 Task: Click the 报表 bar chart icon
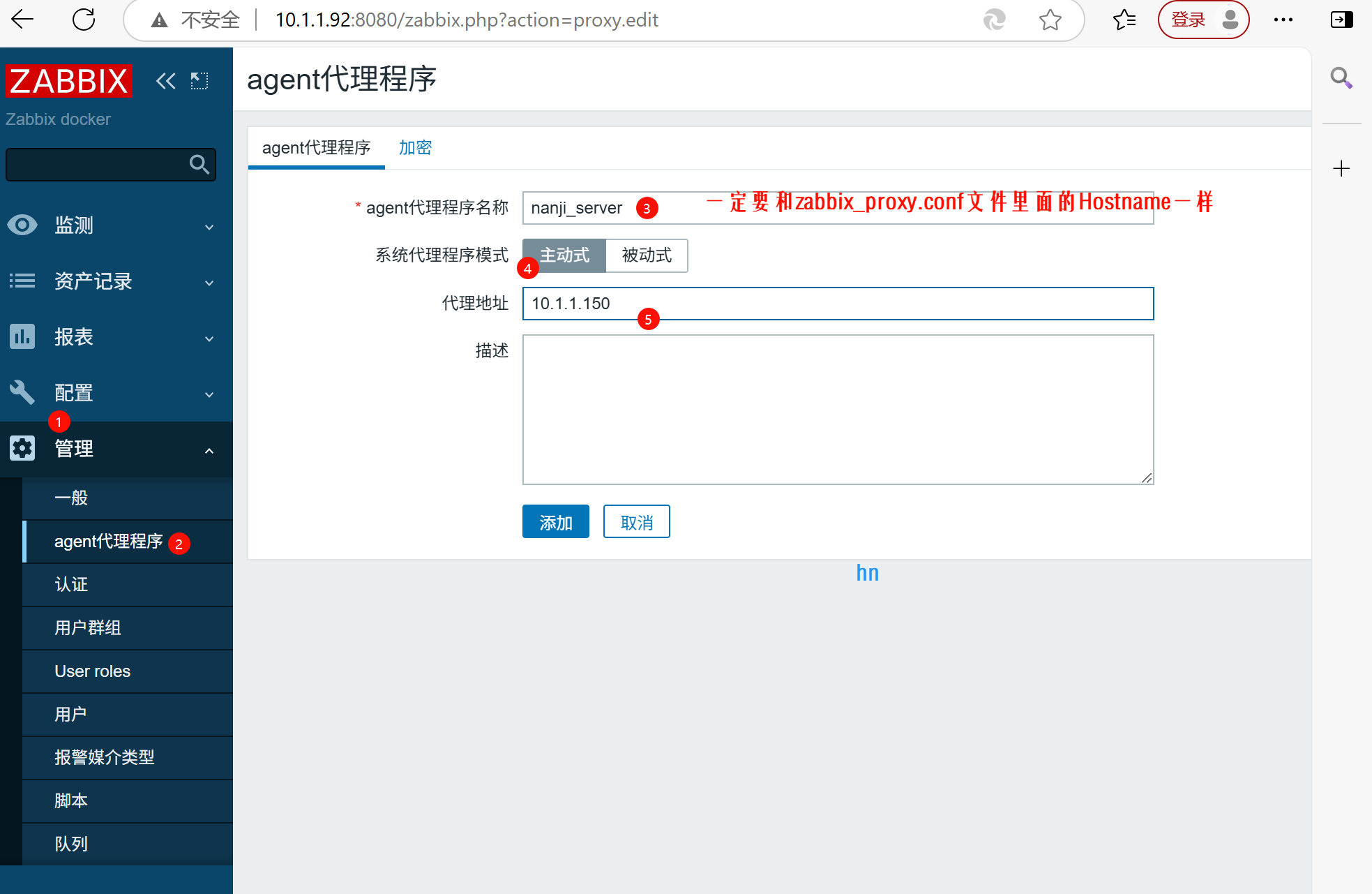pos(22,336)
